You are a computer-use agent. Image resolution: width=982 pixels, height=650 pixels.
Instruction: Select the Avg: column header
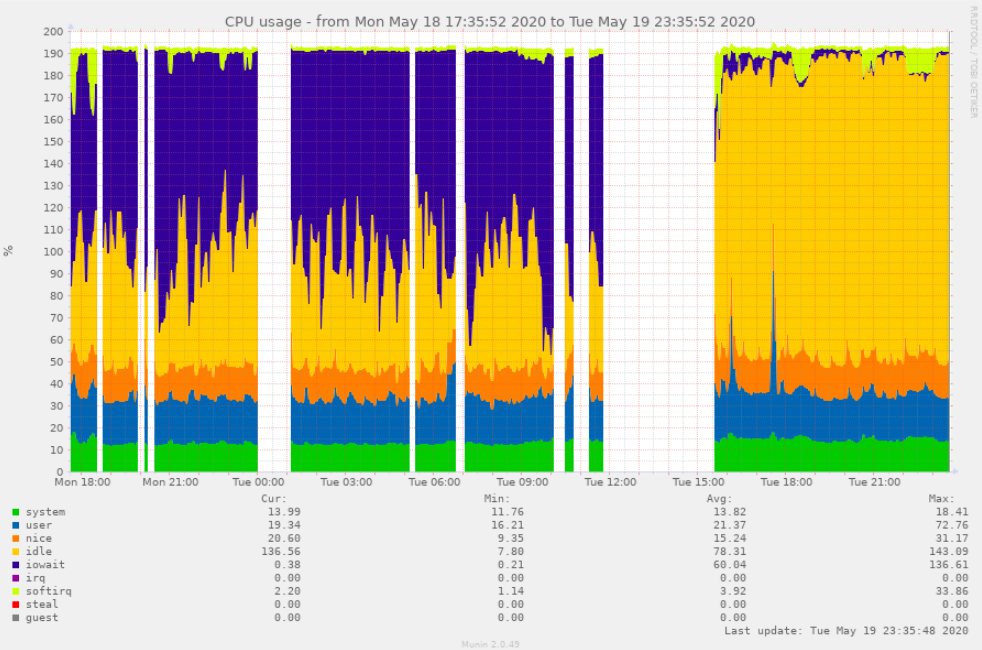pos(719,498)
